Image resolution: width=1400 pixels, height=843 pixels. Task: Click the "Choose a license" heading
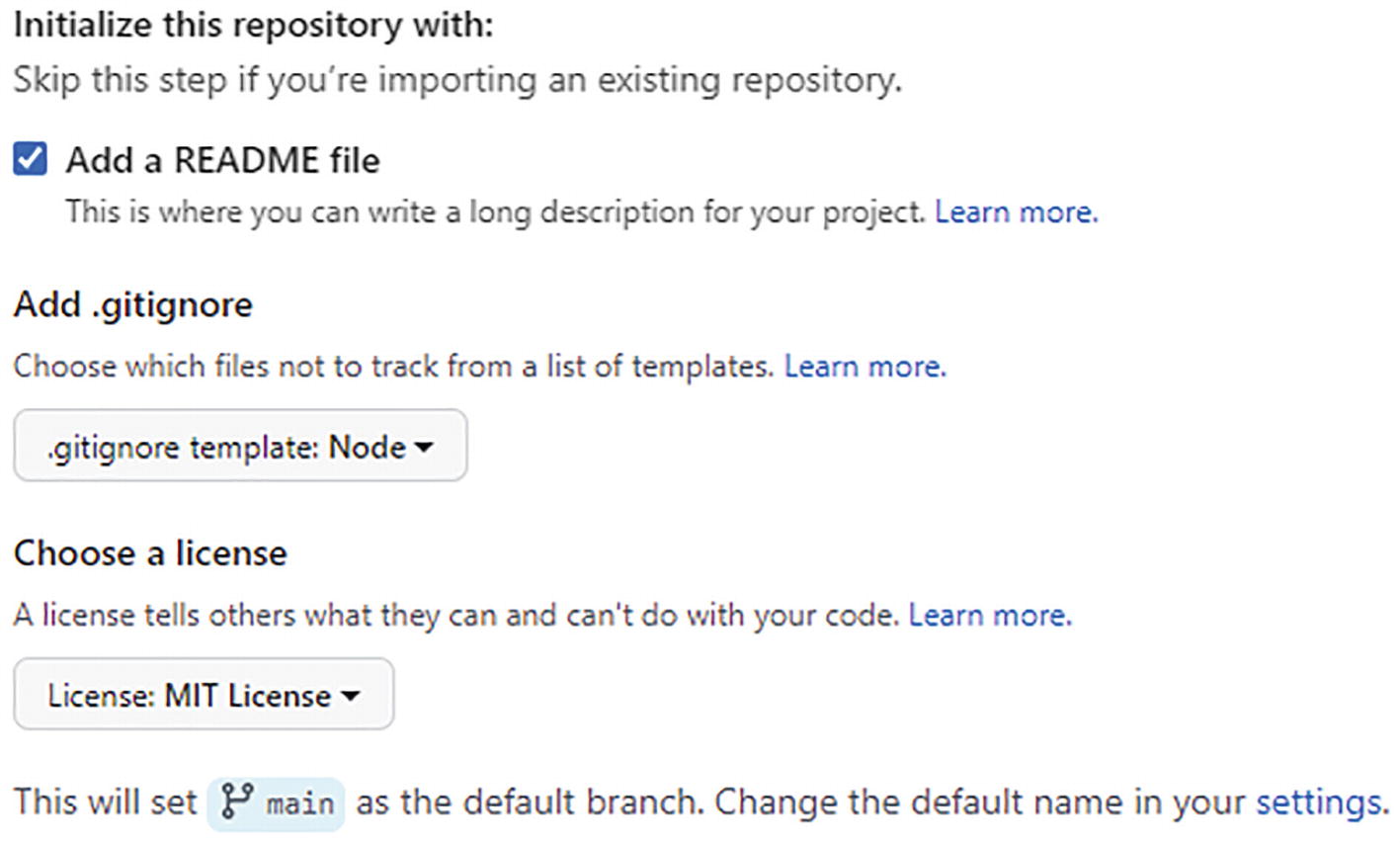pos(150,552)
